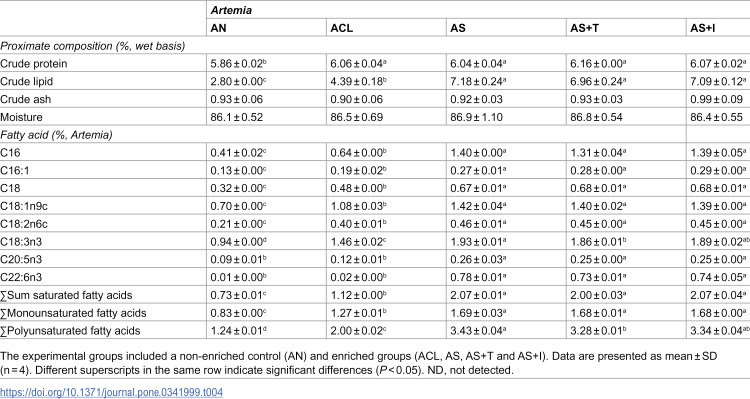The image size is (750, 399).
Task: Select the ACL moisture value 86.5
Action: coord(357,117)
